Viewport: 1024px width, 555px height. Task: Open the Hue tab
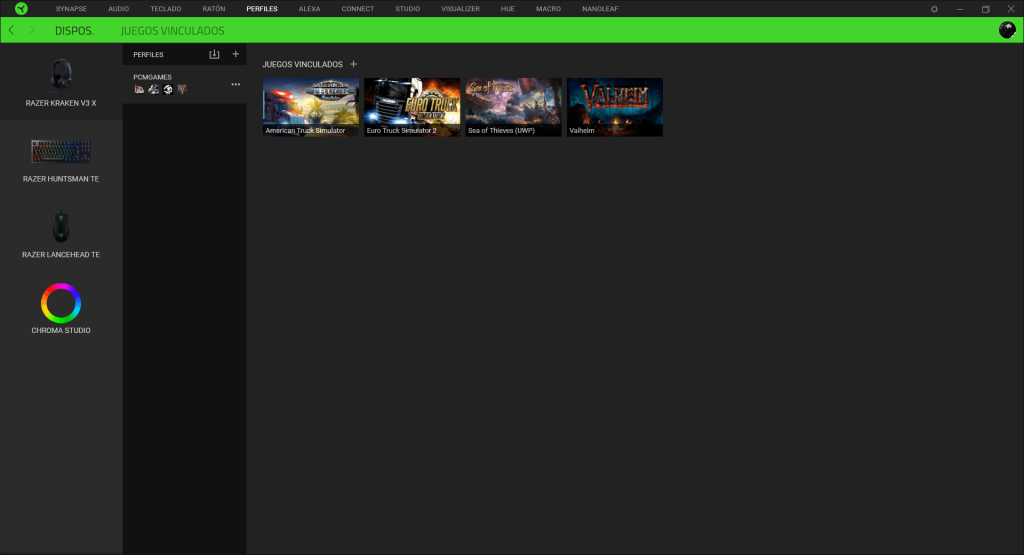507,9
